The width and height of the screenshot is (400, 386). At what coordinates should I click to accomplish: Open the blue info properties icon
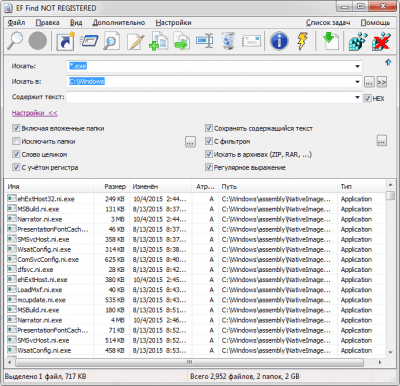279,41
